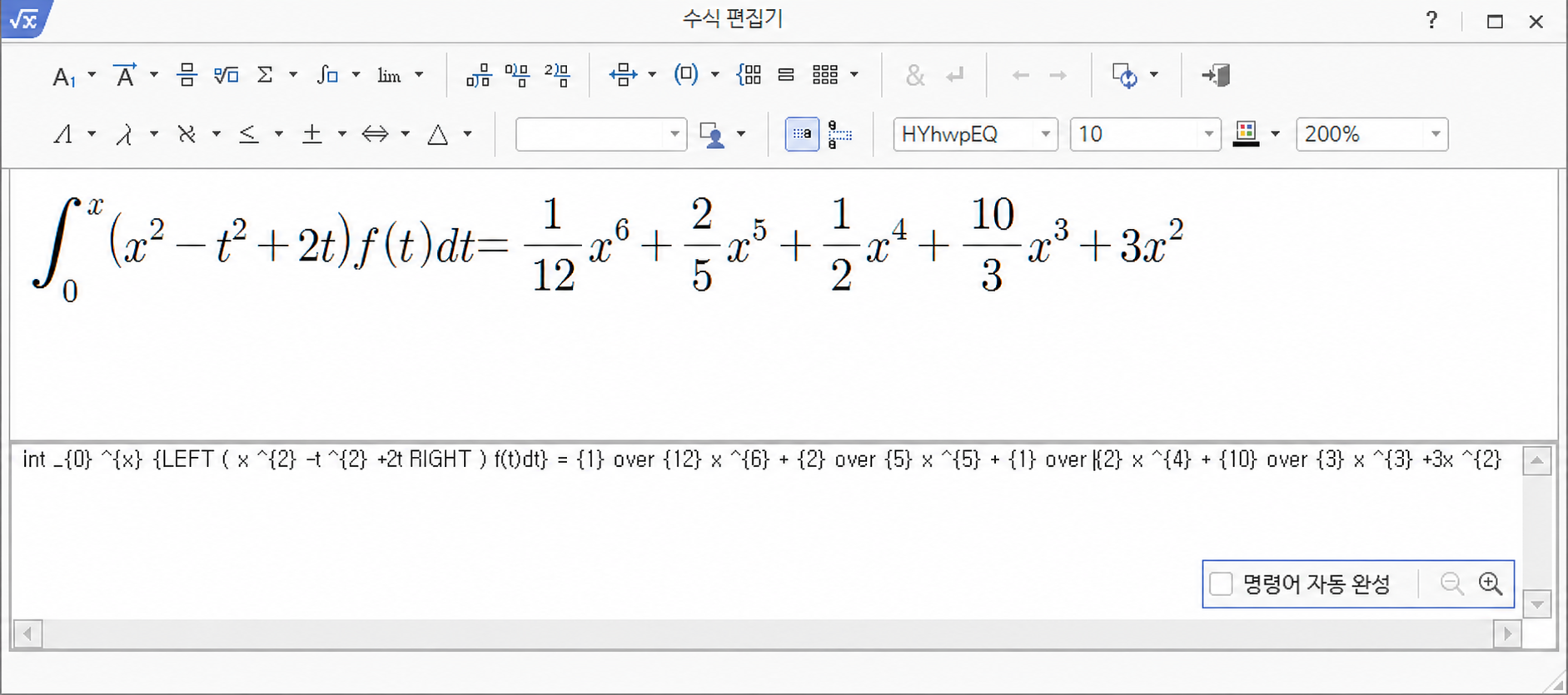1568x695 pixels.
Task: Click the script pane scroll up arrow
Action: coord(1537,461)
